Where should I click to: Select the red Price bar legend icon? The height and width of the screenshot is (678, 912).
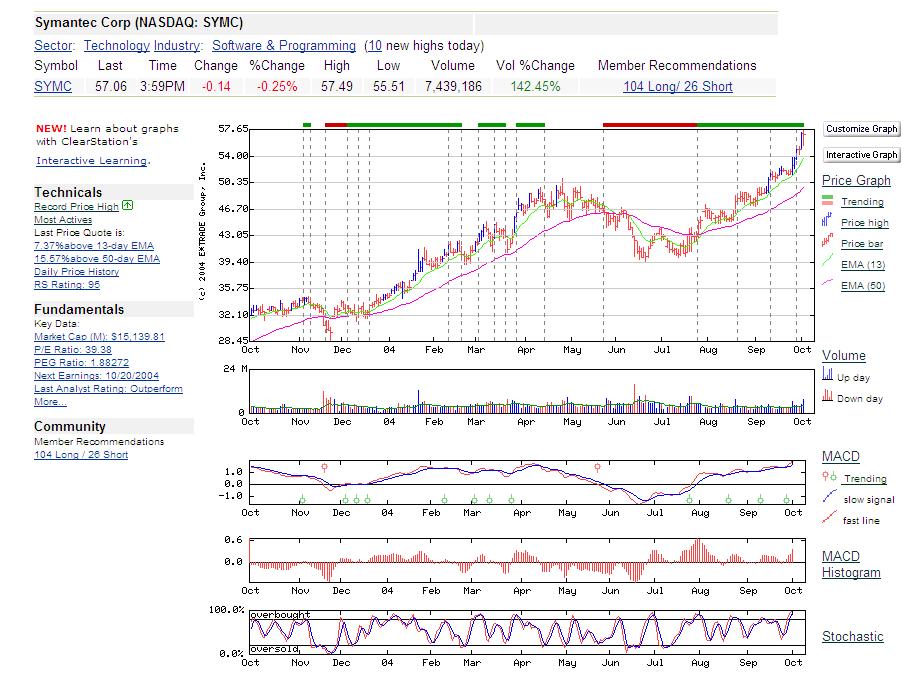click(x=827, y=239)
